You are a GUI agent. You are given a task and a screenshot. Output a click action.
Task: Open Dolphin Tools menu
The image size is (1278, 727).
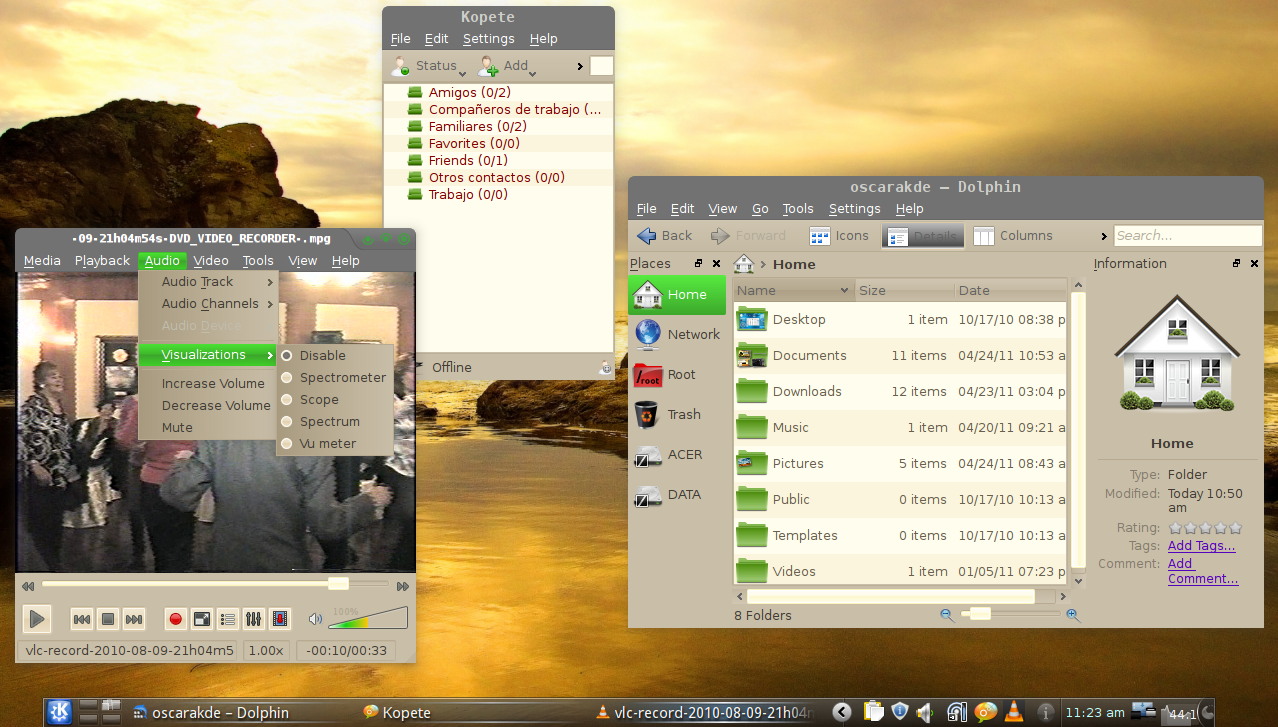click(798, 208)
